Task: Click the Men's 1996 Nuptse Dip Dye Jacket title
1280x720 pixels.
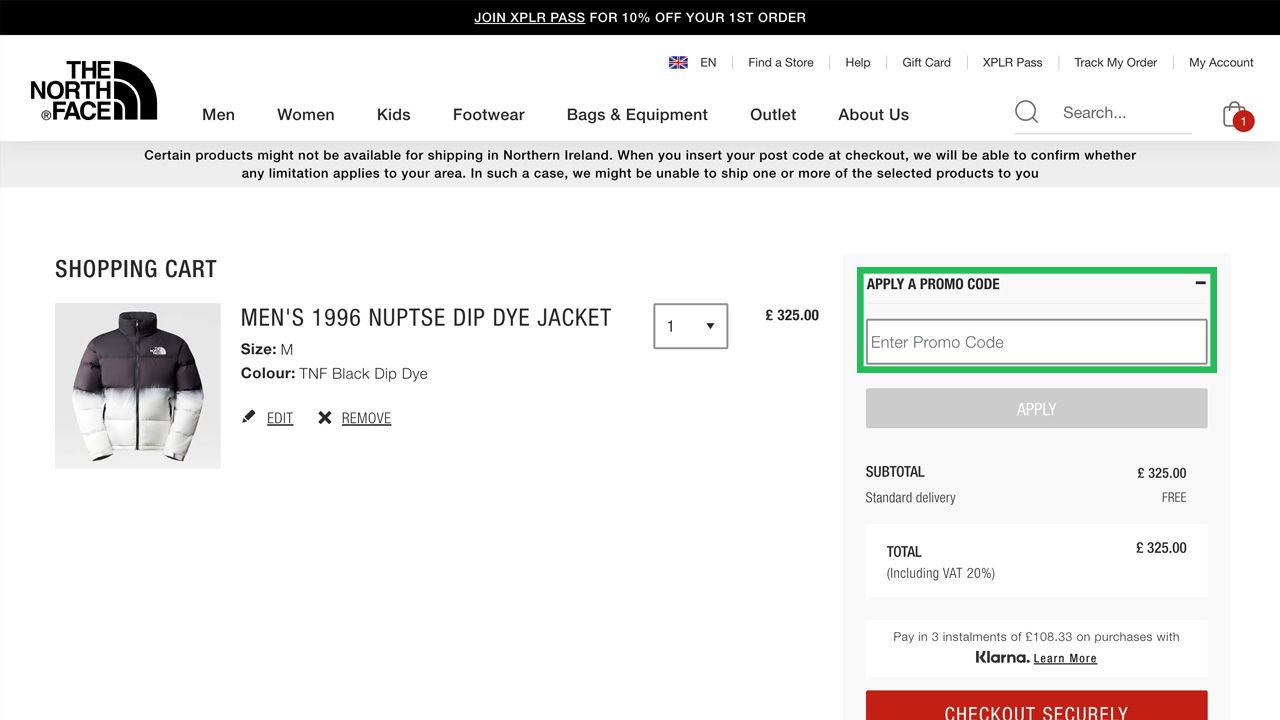Action: 426,317
